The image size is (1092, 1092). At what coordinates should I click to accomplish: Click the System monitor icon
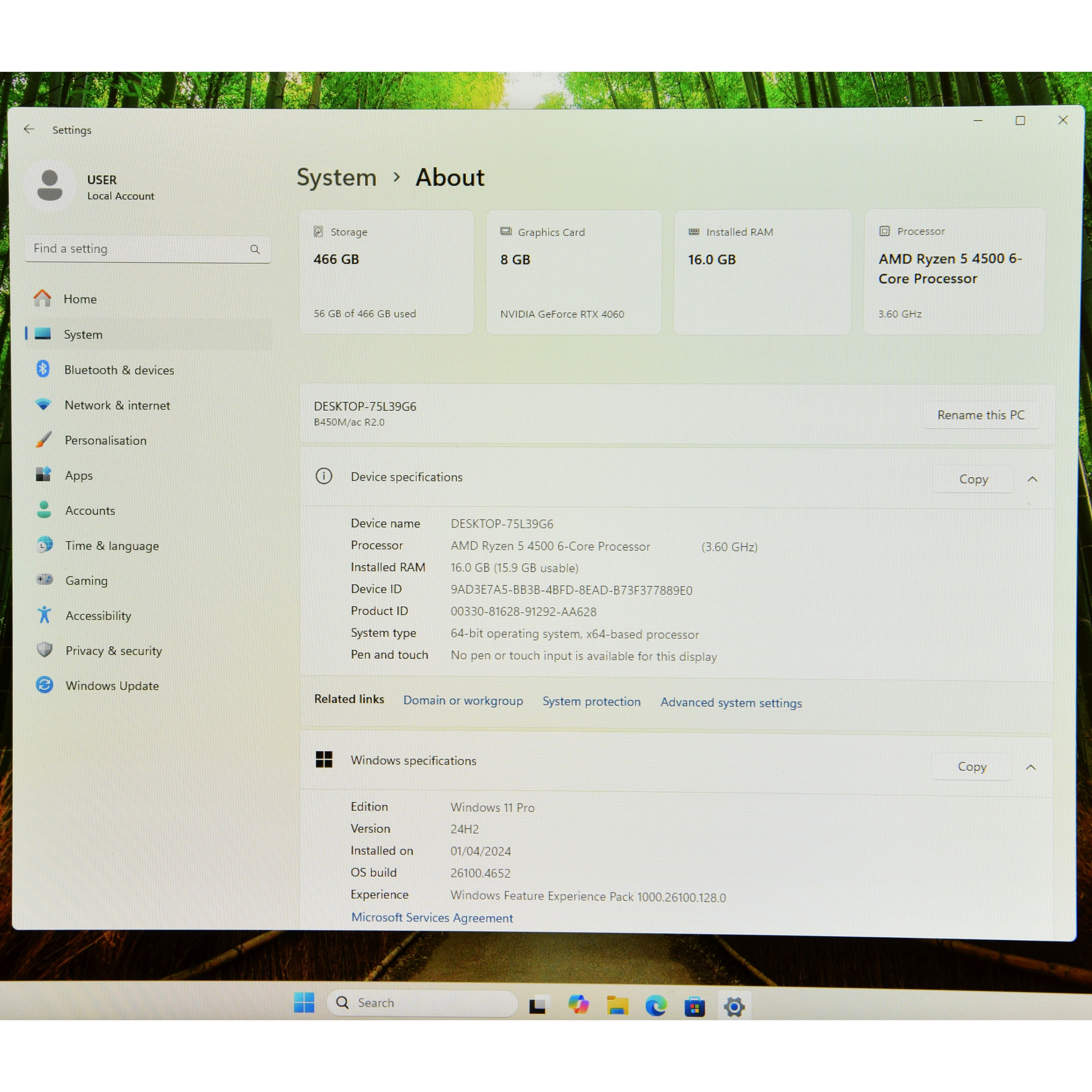[x=43, y=333]
